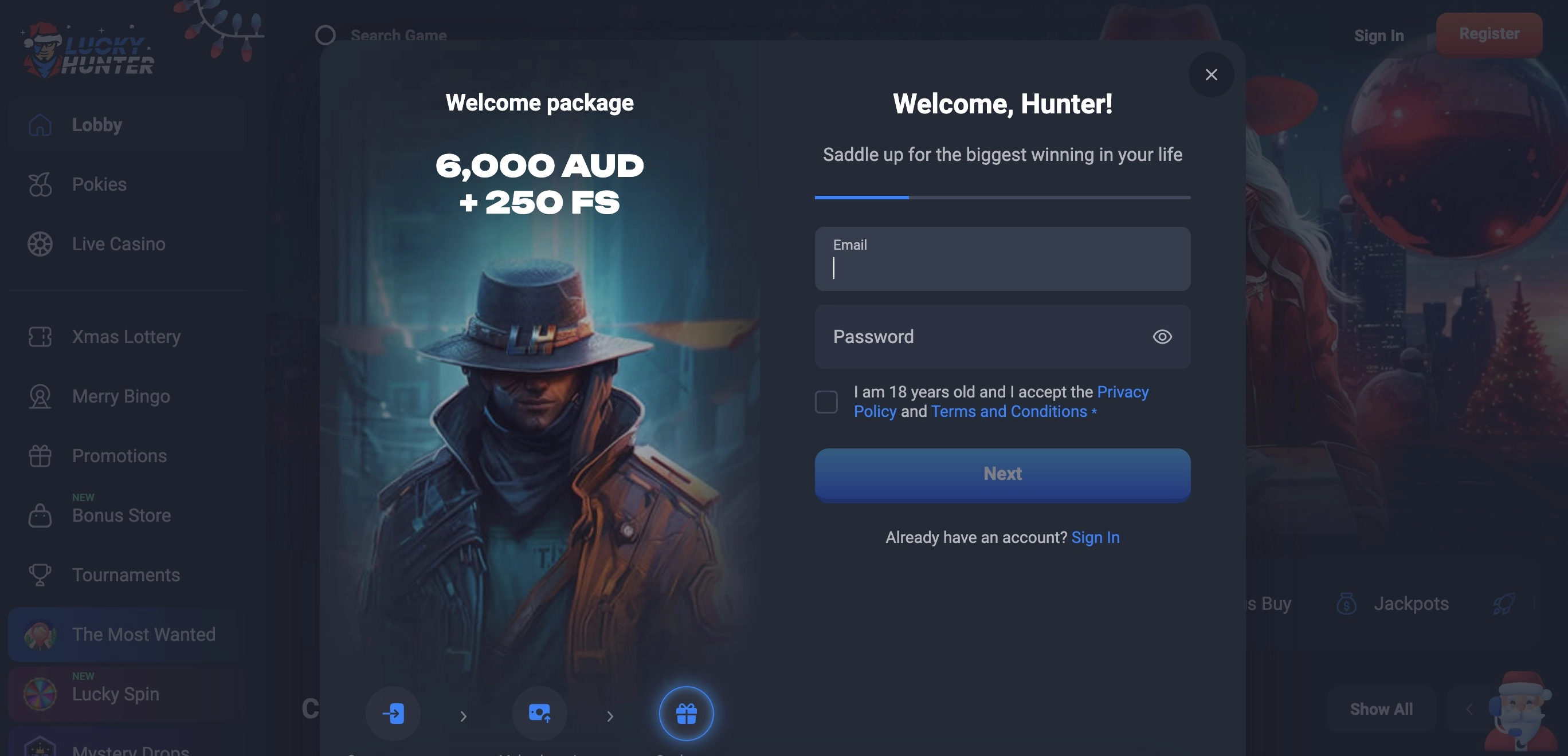1568x756 pixels.
Task: Open the Terms and Conditions link
Action: pyautogui.click(x=1009, y=411)
